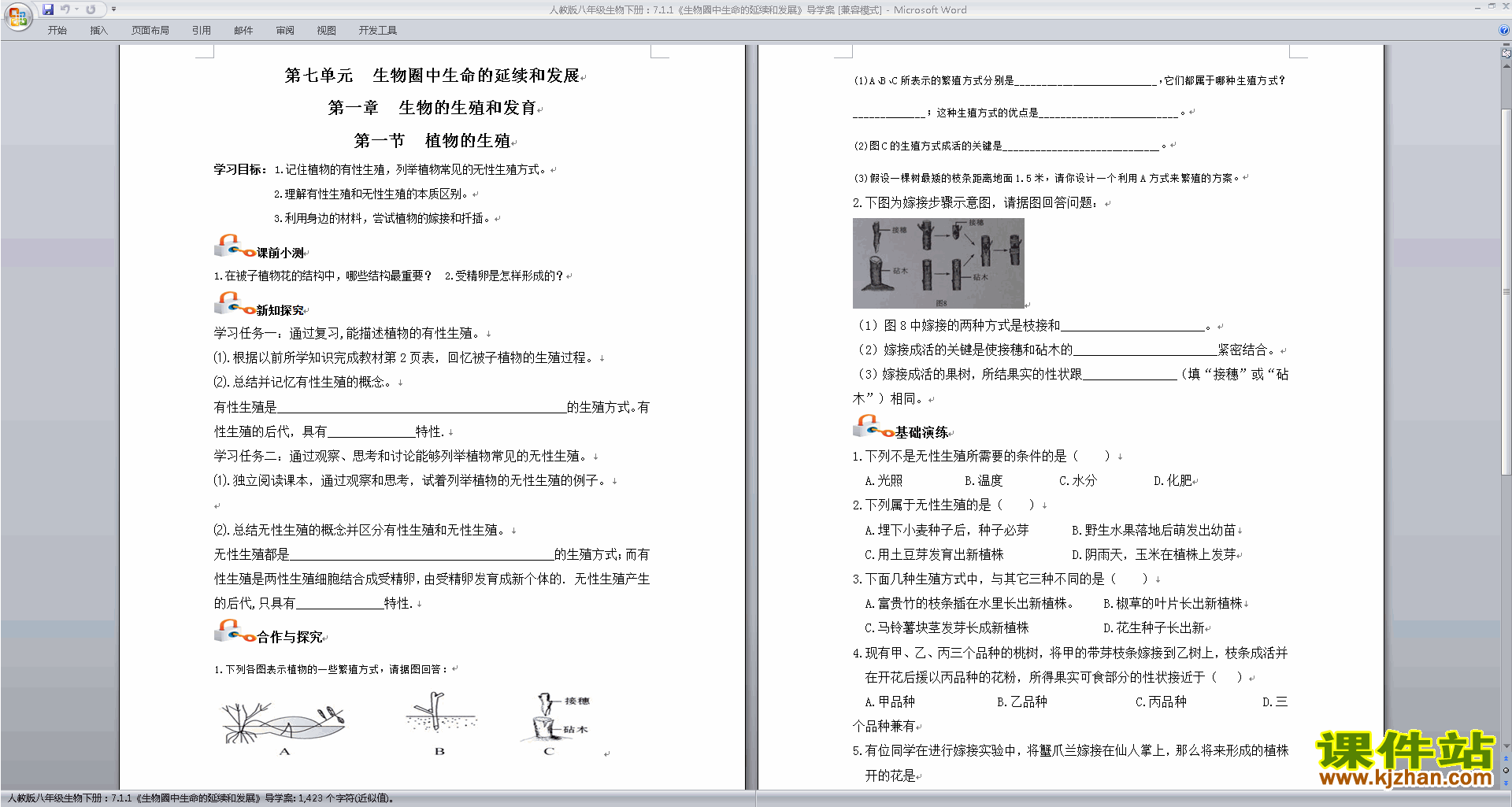Click the blank after 枝接和
Image resolution: width=1512 pixels, height=807 pixels.
point(1133,326)
